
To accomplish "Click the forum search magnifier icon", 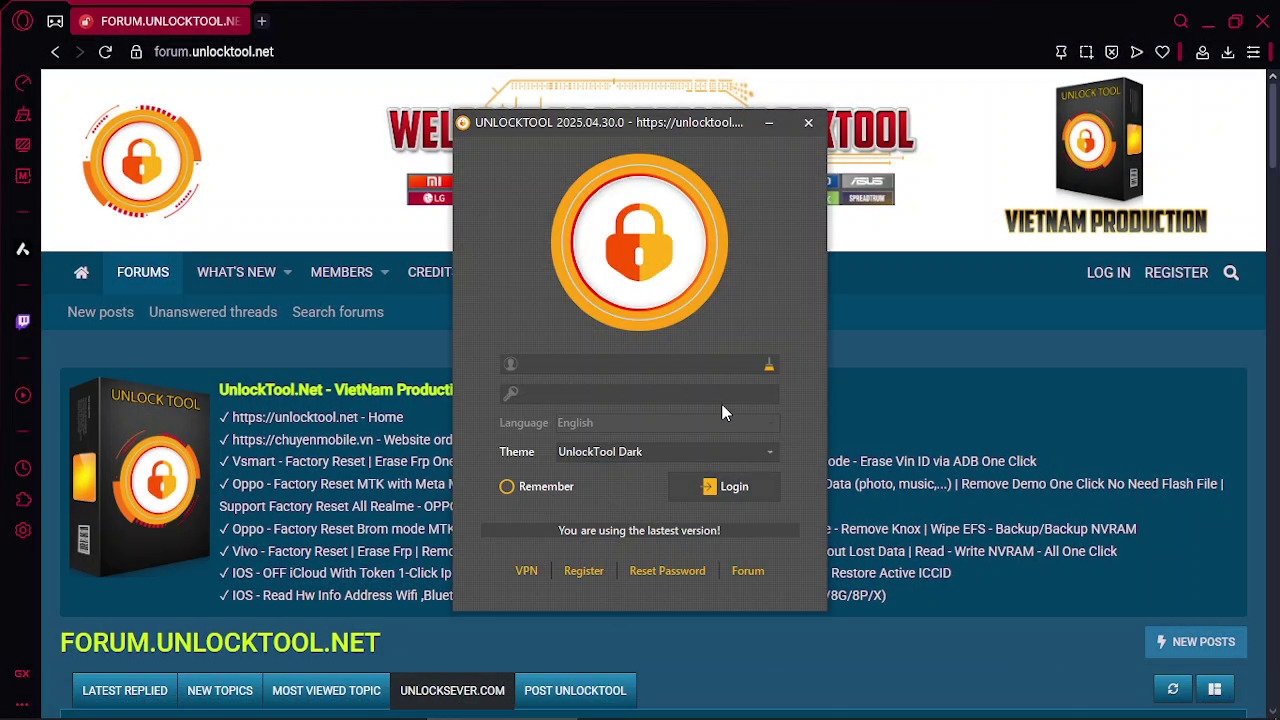I will point(1231,272).
